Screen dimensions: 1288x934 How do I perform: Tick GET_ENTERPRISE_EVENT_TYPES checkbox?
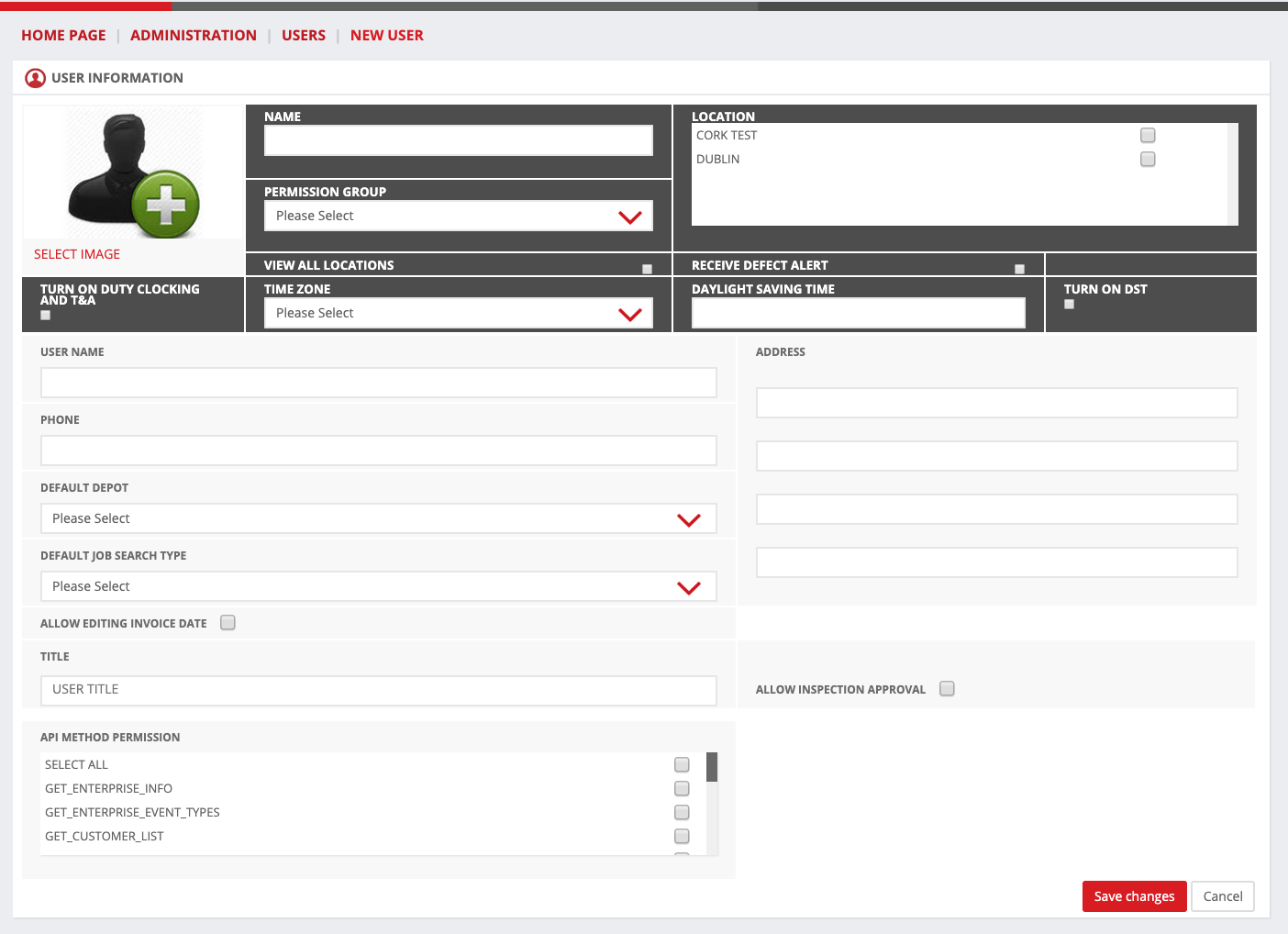(682, 812)
